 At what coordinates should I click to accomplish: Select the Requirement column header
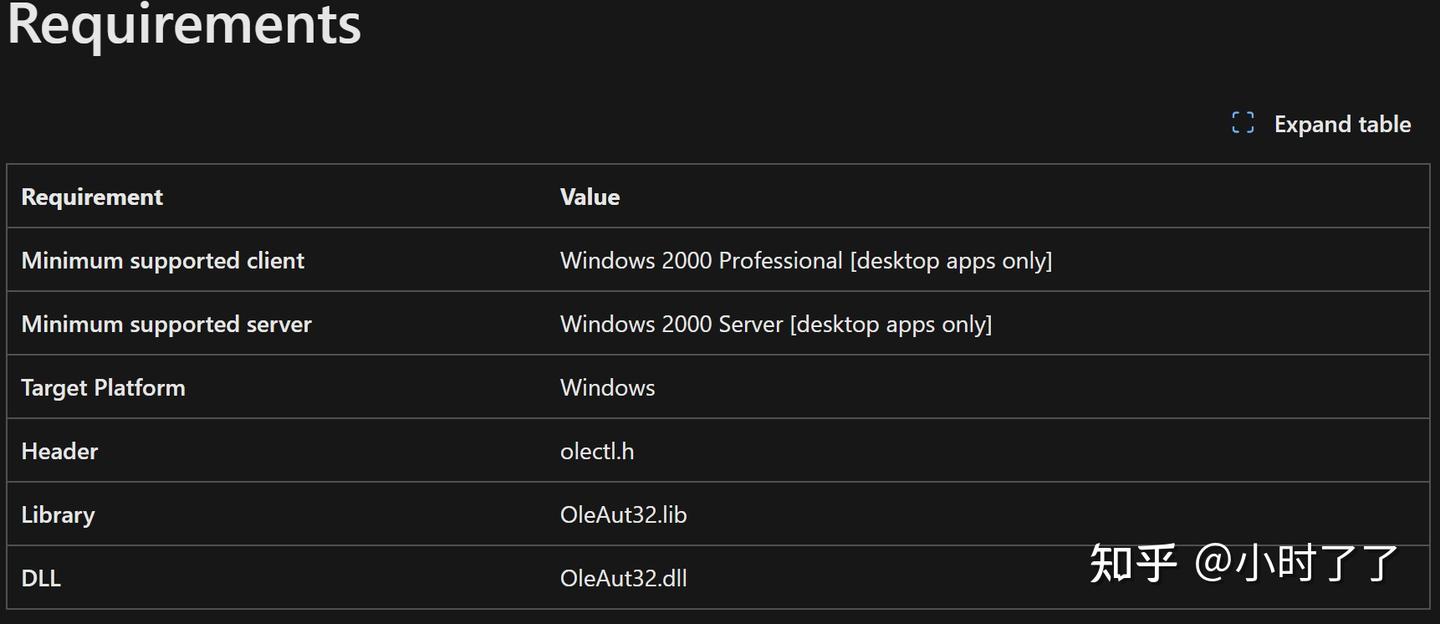click(x=92, y=197)
